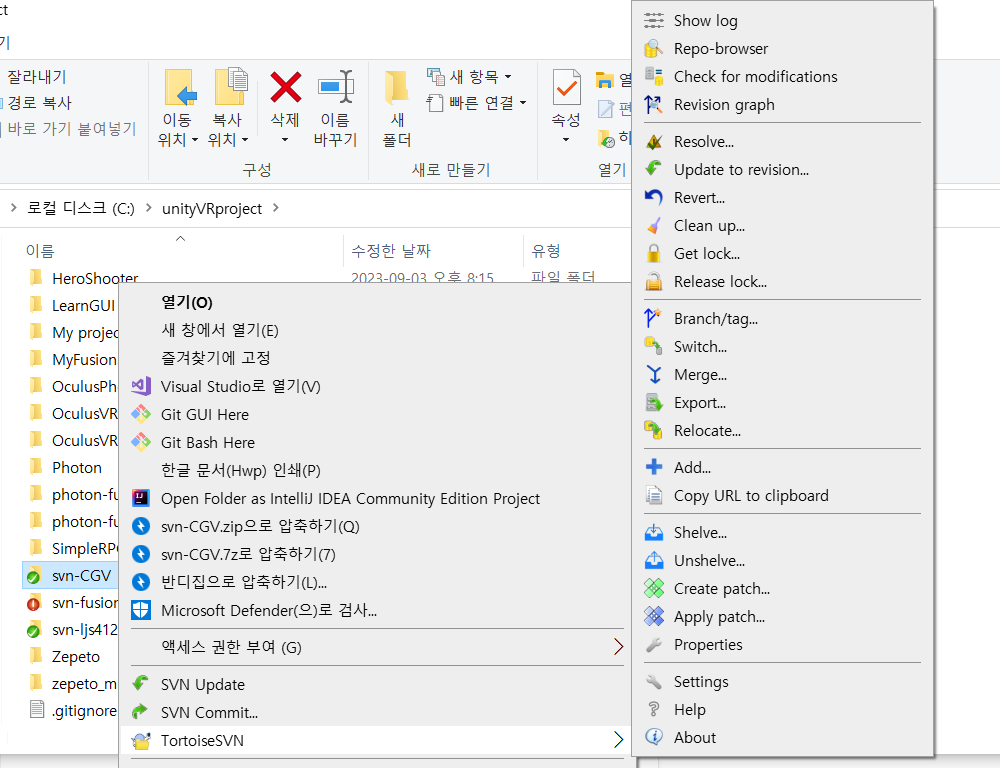
Task: Sort by the 수정한 날짜 column header
Action: 391,251
